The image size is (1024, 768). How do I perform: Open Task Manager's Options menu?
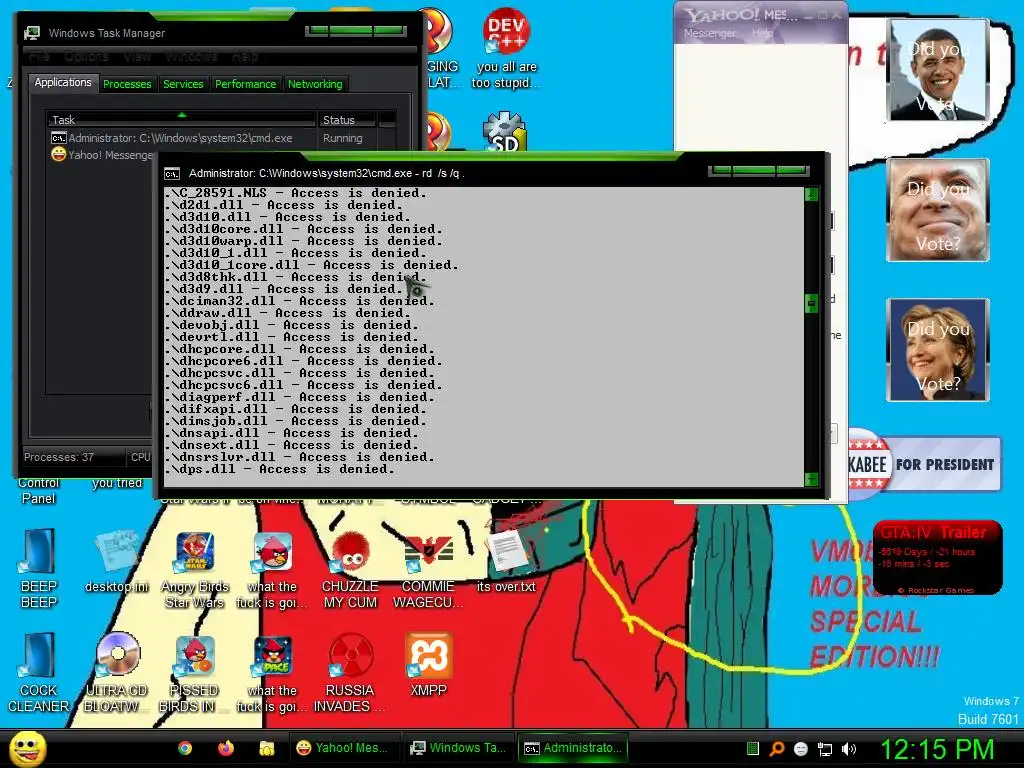(86, 57)
